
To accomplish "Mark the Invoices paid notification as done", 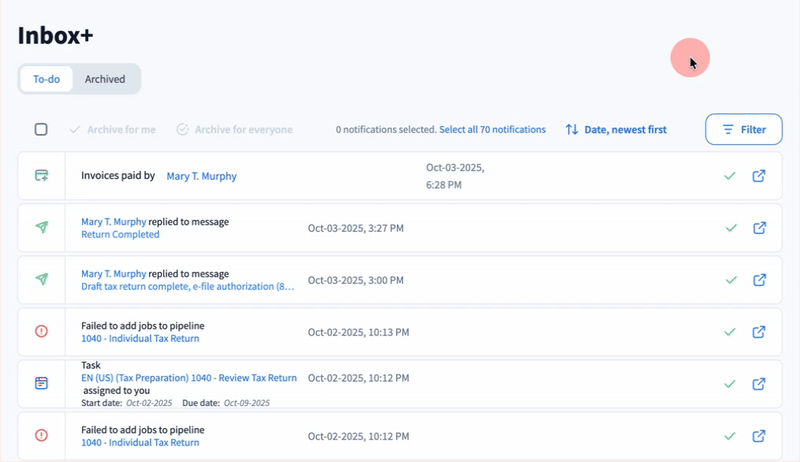I will click(x=730, y=176).
